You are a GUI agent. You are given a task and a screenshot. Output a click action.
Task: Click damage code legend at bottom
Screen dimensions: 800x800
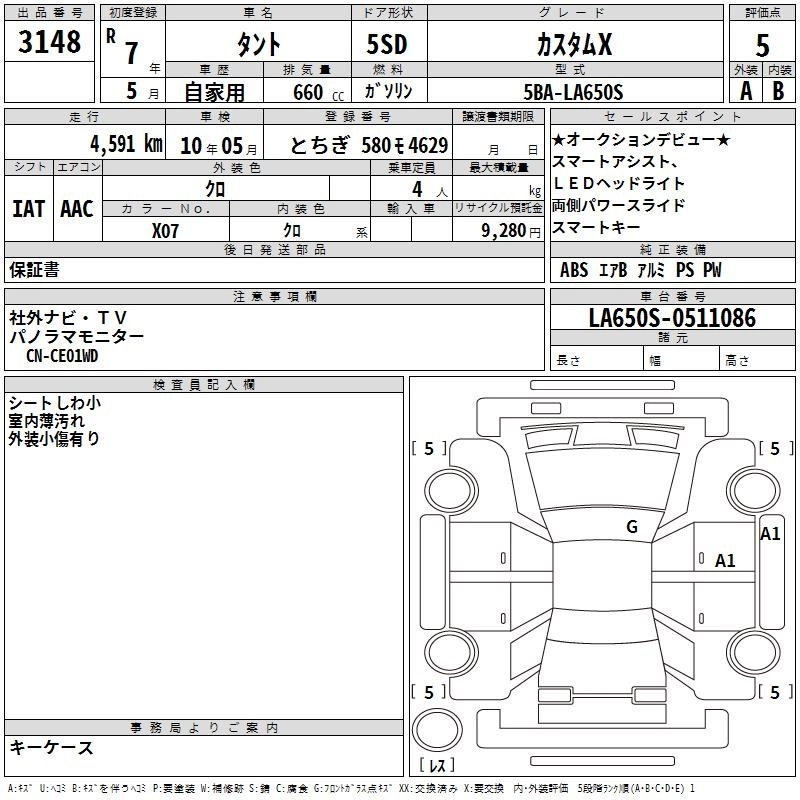(x=351, y=789)
